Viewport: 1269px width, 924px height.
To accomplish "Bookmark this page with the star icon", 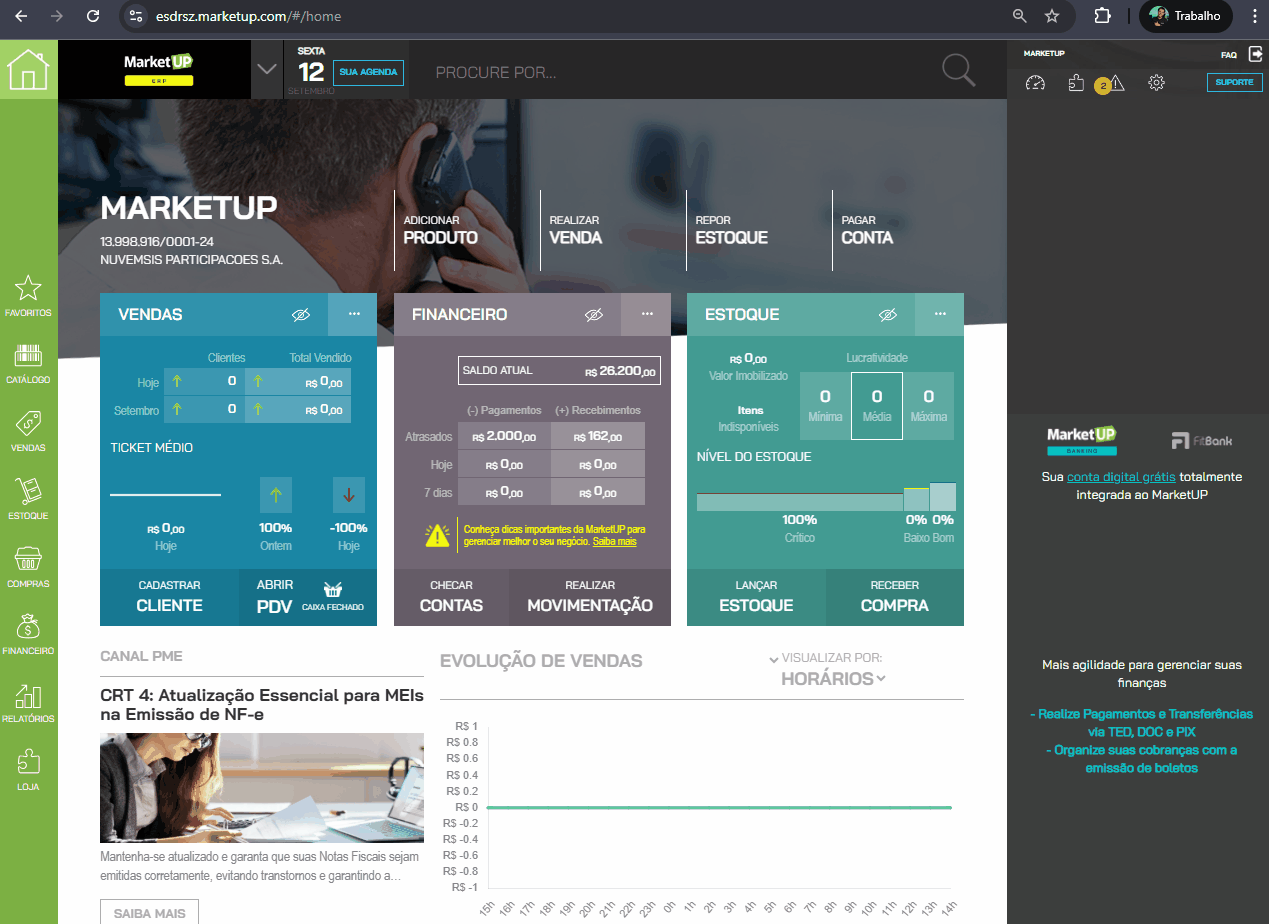I will coord(1052,16).
